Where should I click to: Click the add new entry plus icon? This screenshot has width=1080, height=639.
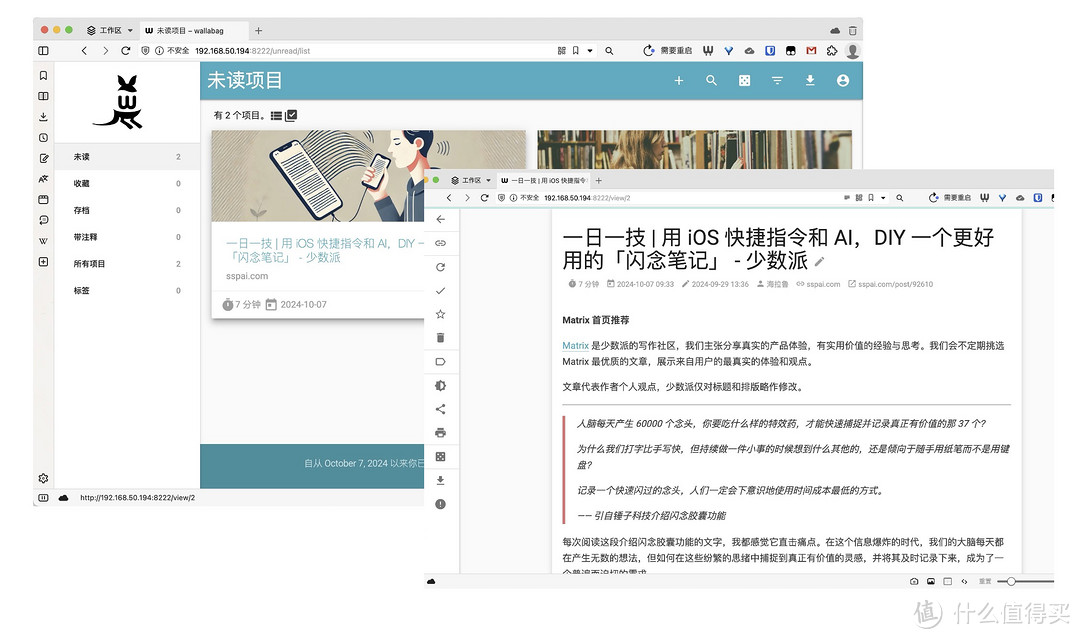click(x=679, y=81)
